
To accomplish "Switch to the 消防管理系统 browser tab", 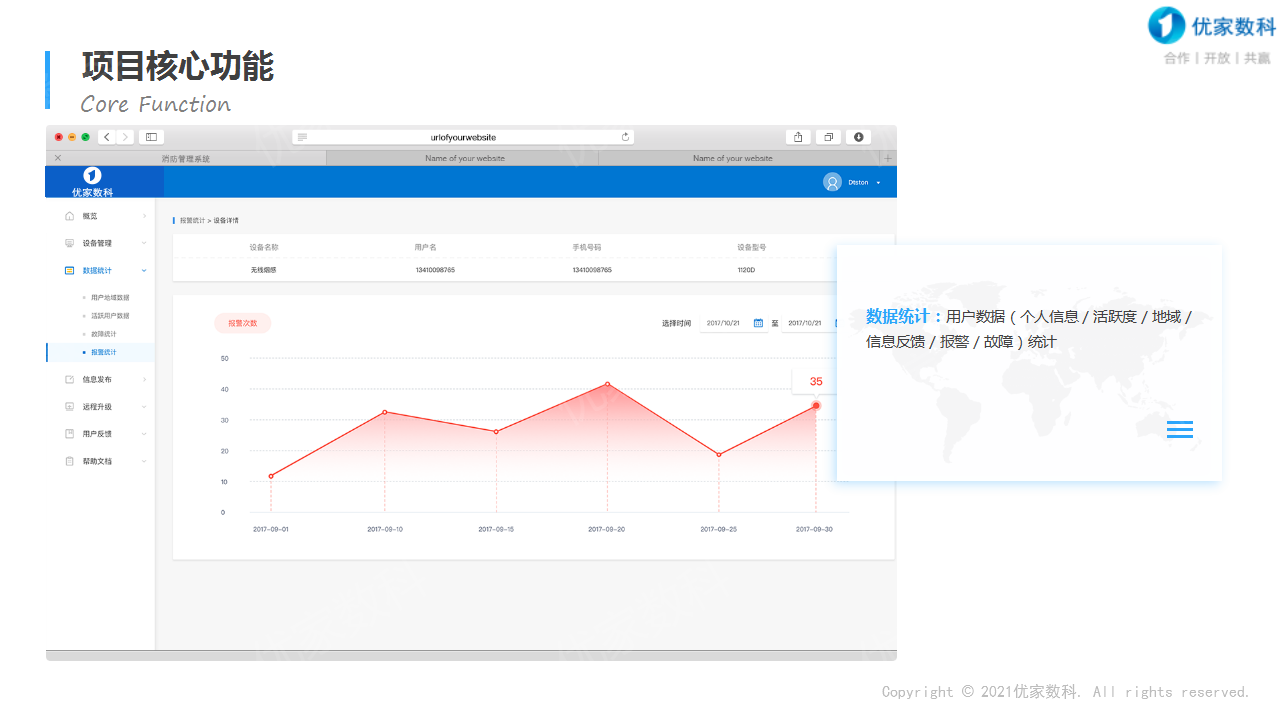I will click(x=186, y=158).
